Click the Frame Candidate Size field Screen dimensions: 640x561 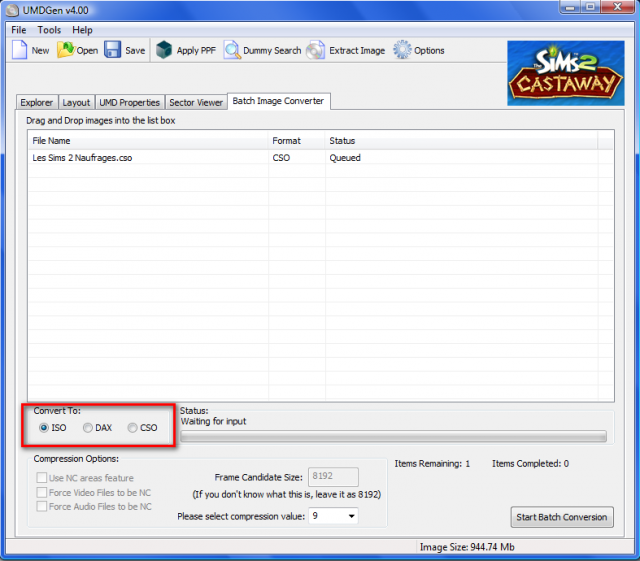click(333, 476)
